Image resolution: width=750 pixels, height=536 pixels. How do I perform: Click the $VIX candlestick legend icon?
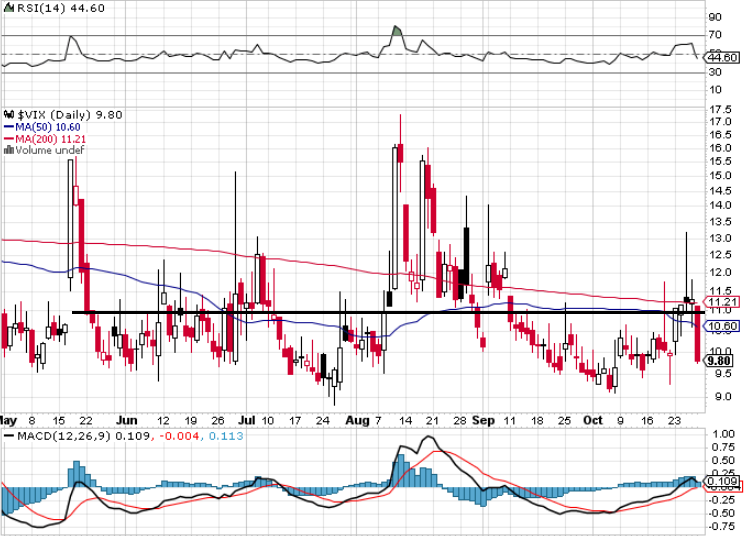[x=9, y=114]
